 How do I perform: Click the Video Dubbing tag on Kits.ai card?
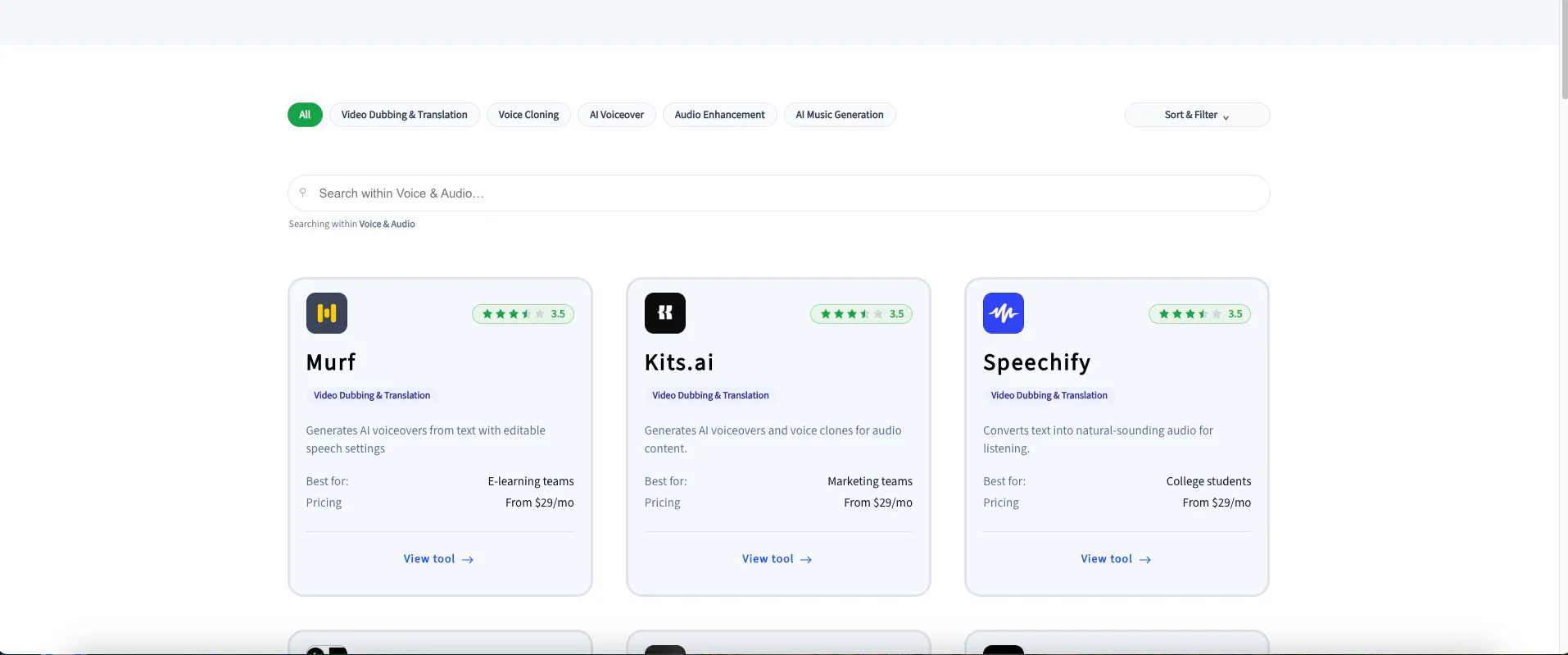710,395
